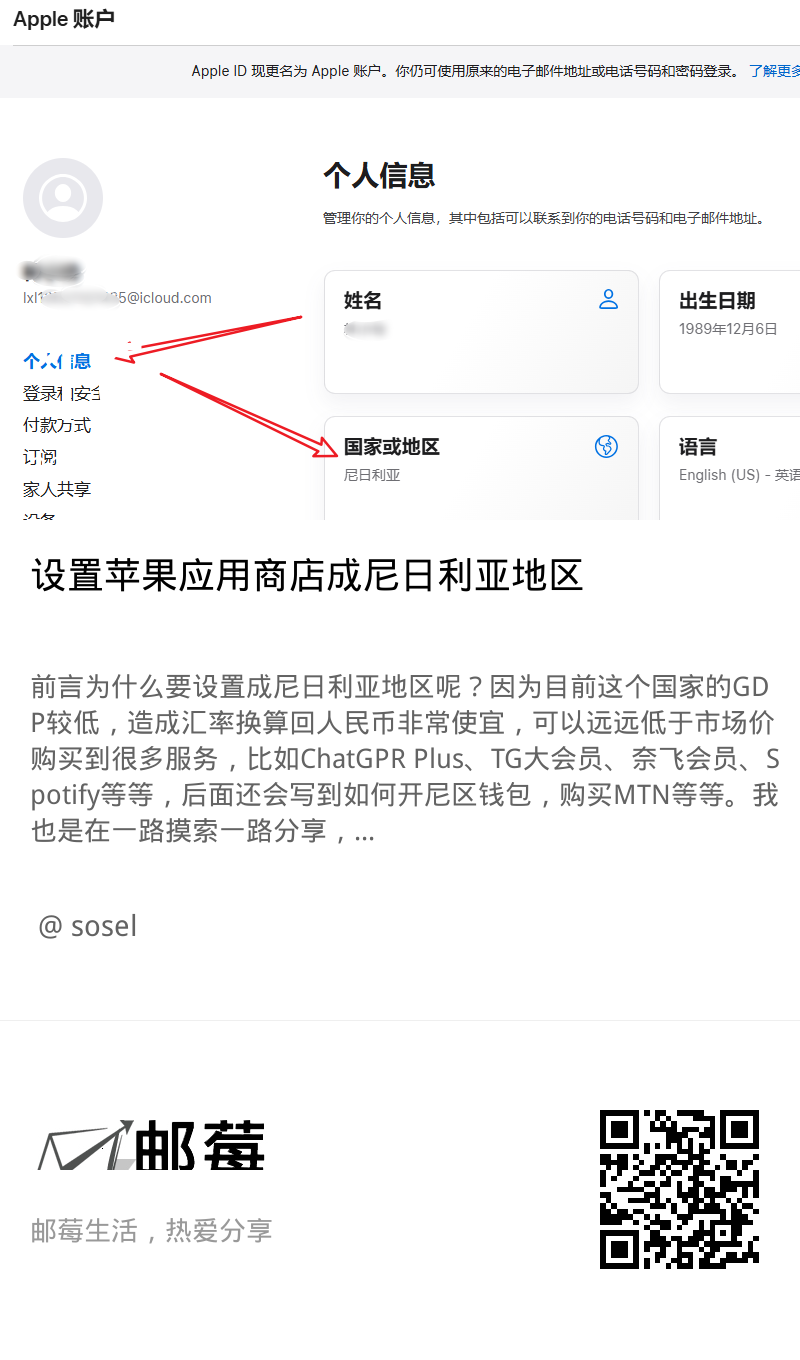Open the 国家或地区 card

coord(481,468)
